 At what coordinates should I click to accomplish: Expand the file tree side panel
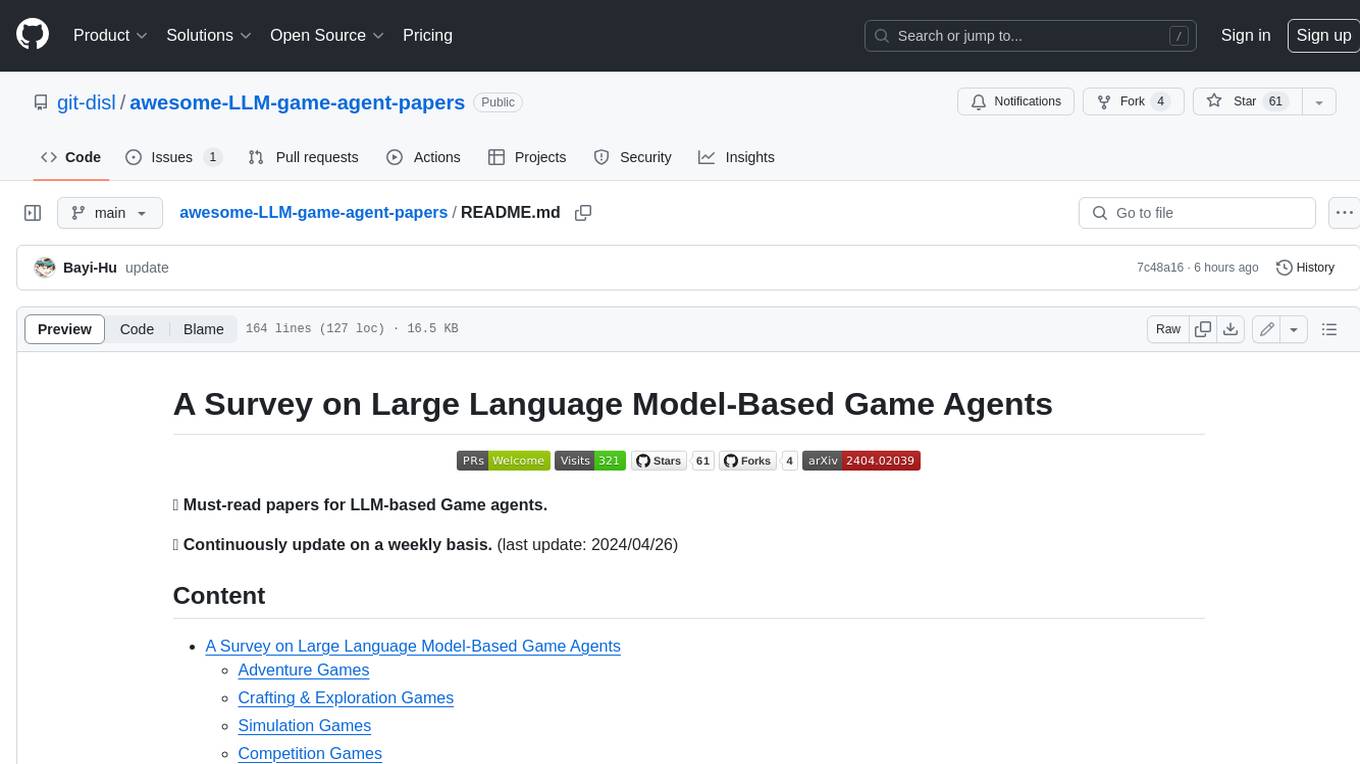tap(32, 213)
